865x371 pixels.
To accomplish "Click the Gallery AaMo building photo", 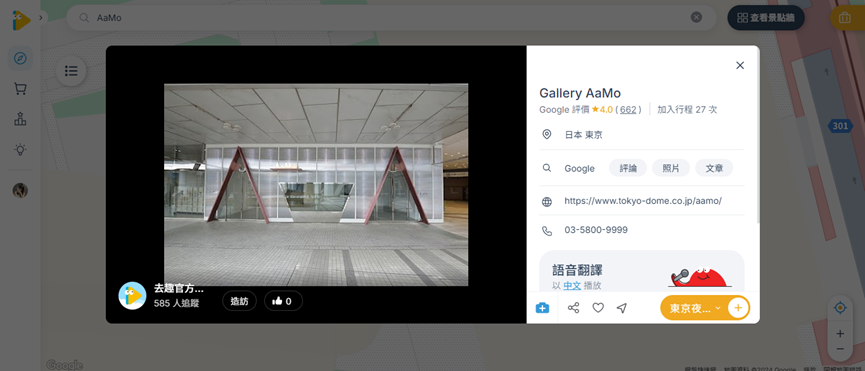I will coord(316,185).
